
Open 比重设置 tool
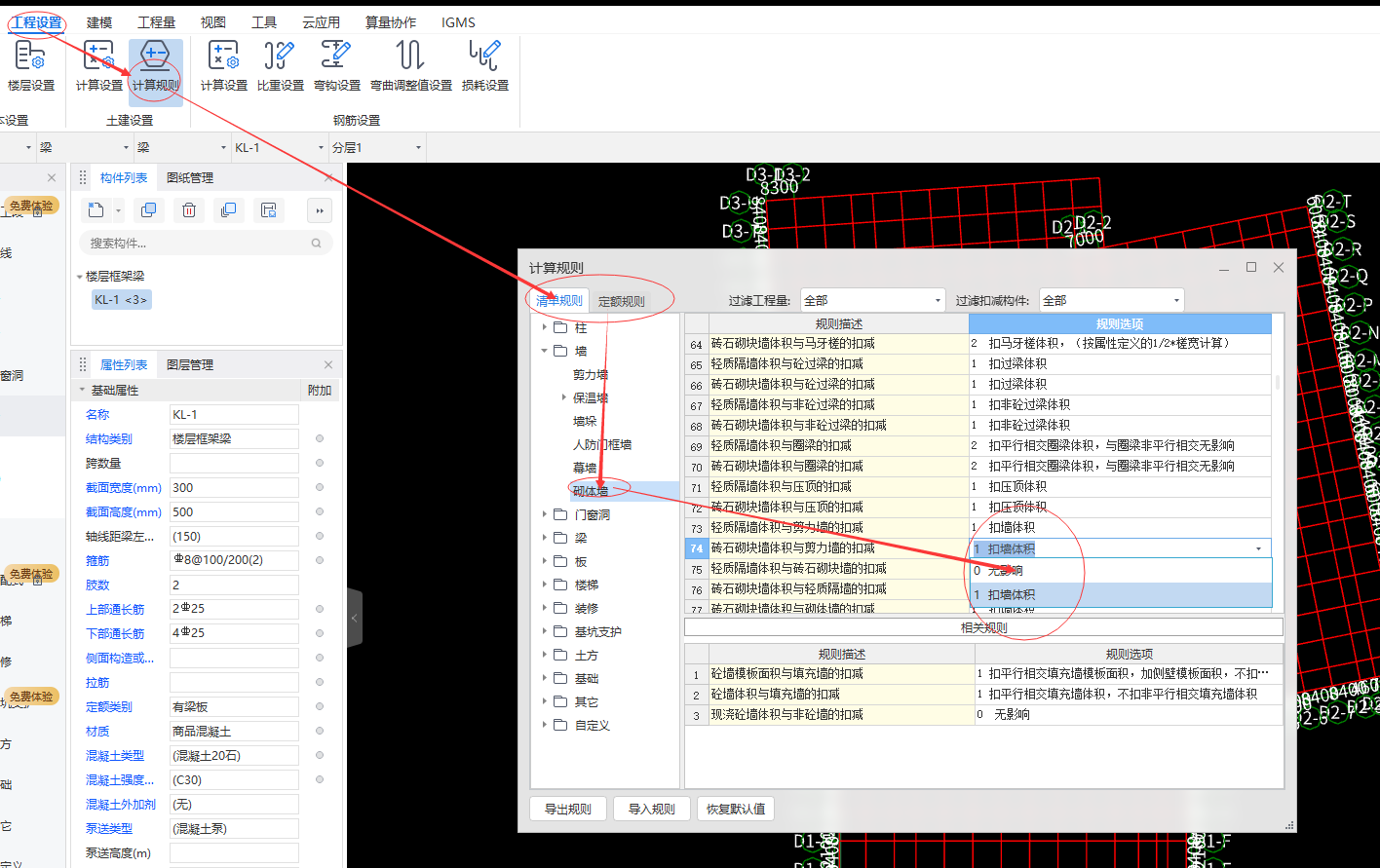tap(281, 66)
